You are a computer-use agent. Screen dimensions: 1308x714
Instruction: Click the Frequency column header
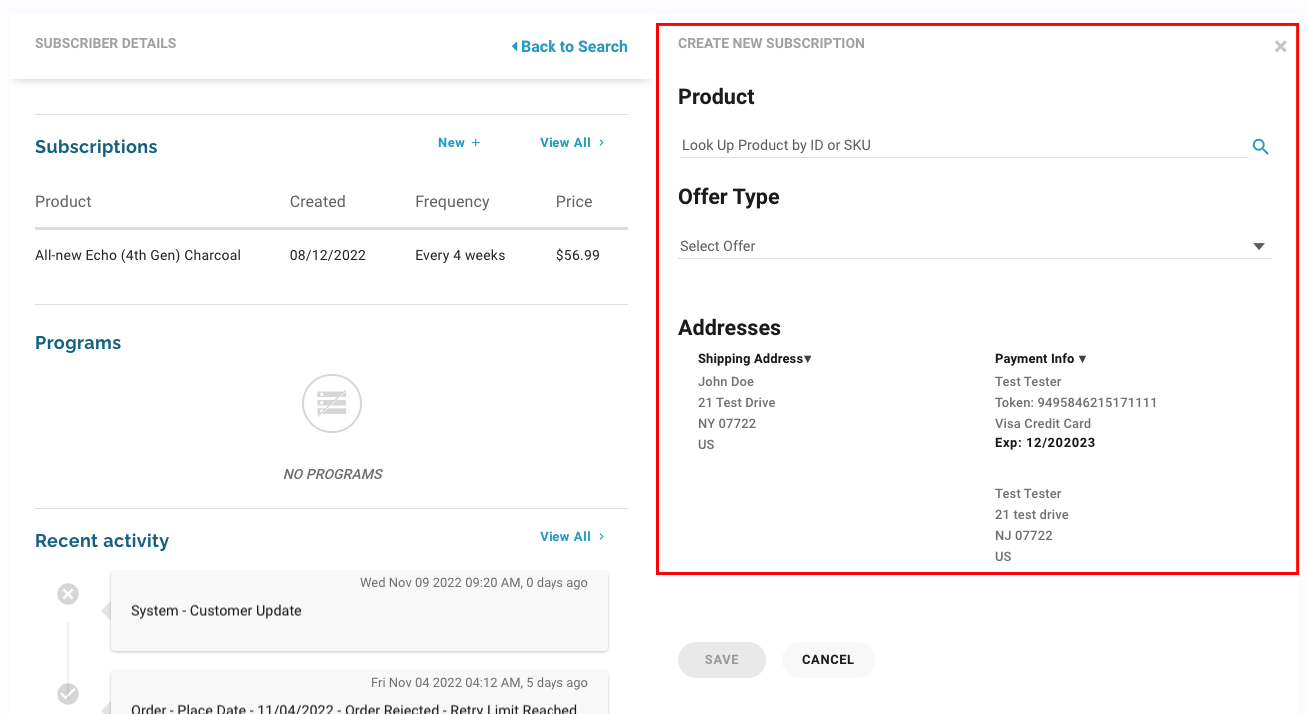click(x=452, y=202)
